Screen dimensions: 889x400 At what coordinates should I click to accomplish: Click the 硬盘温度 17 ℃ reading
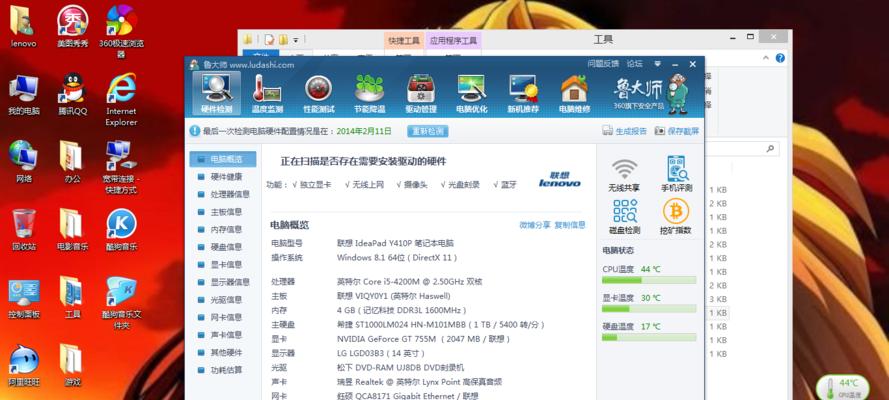(631, 327)
